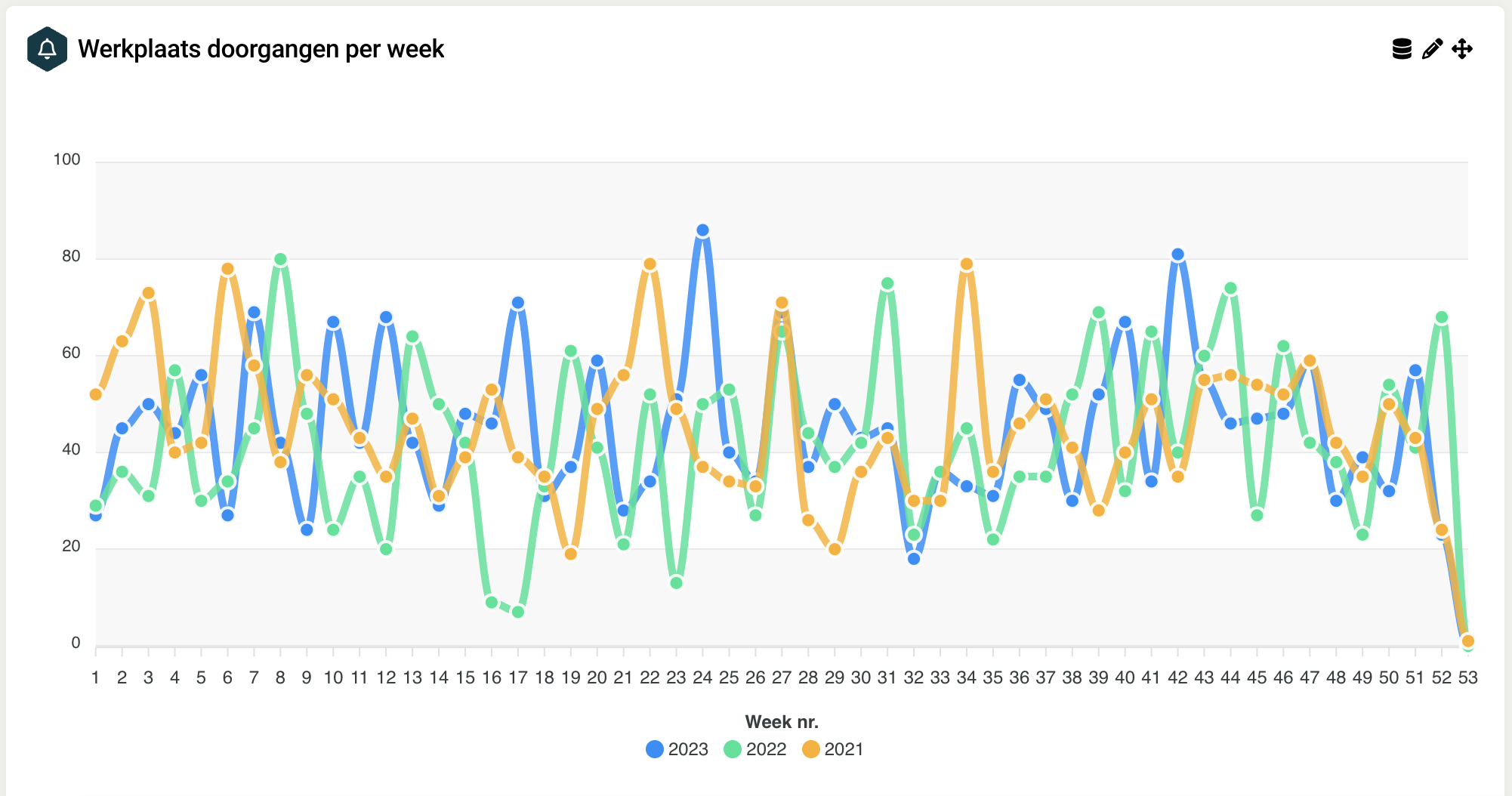
Task: Click the 2023 data point at week 17
Action: coord(518,303)
